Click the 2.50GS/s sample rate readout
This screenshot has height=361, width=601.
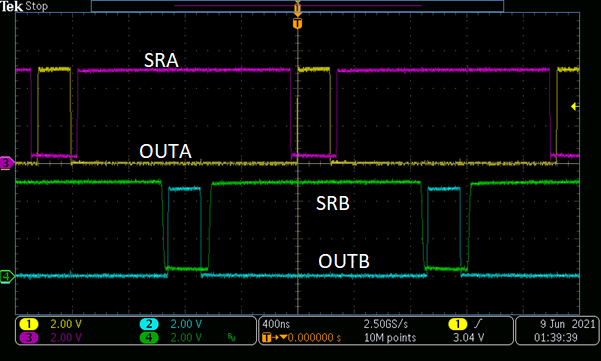386,324
